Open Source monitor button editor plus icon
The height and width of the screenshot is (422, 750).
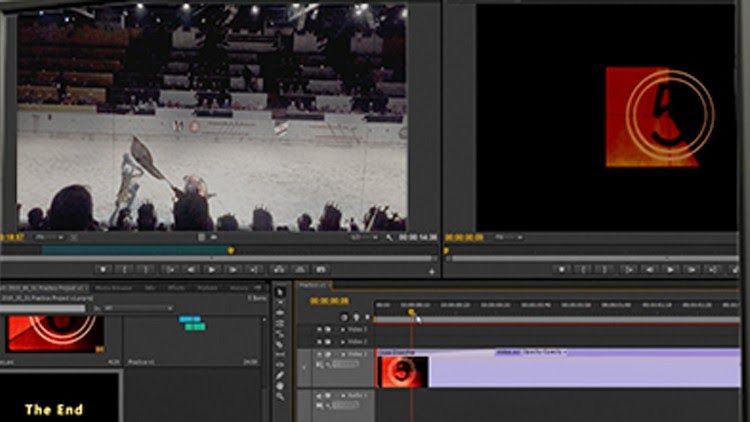pyautogui.click(x=431, y=272)
